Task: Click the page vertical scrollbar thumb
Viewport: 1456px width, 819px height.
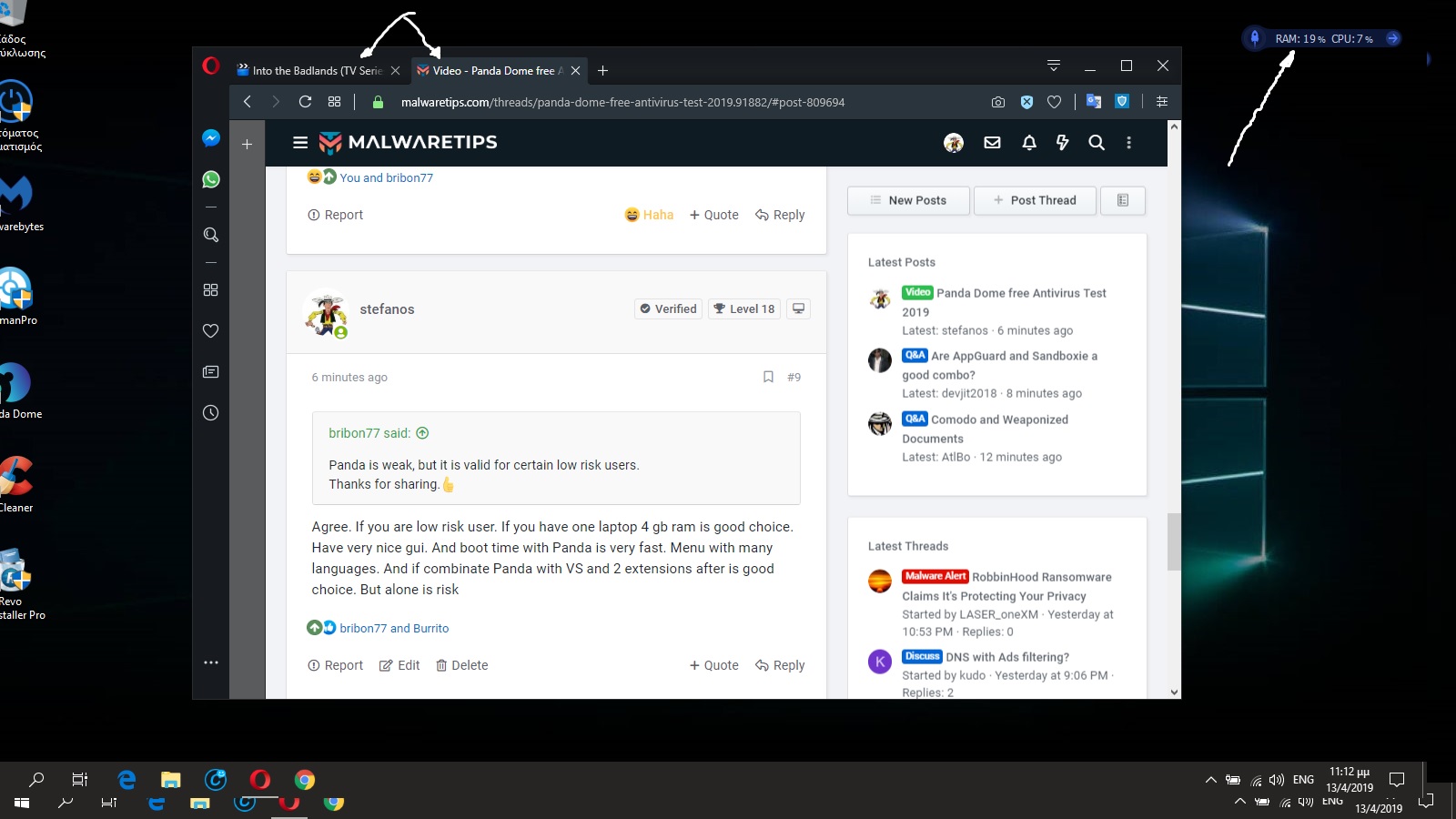Action: point(1174,541)
